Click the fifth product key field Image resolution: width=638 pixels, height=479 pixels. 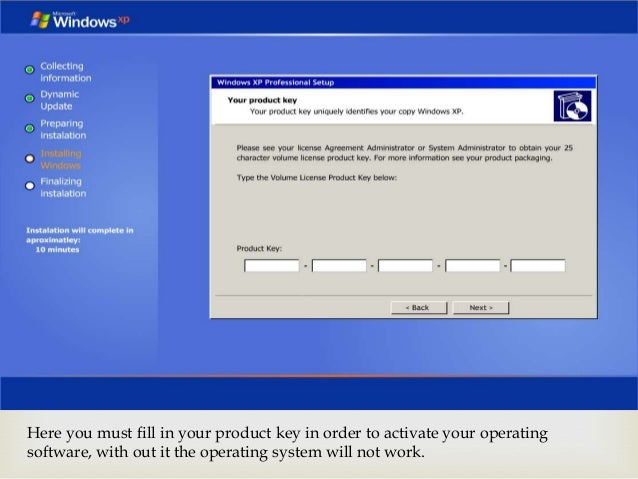538,266
